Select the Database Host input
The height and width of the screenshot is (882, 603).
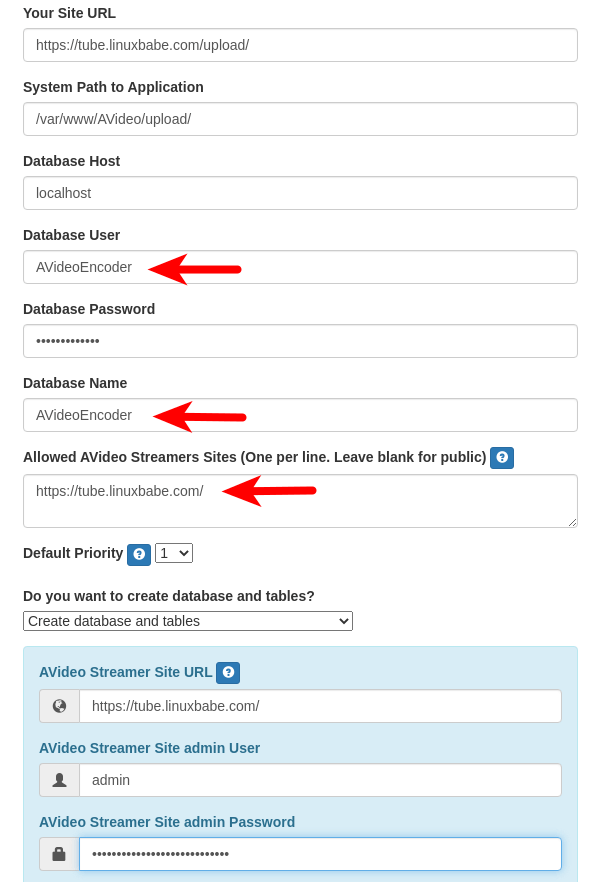[300, 193]
